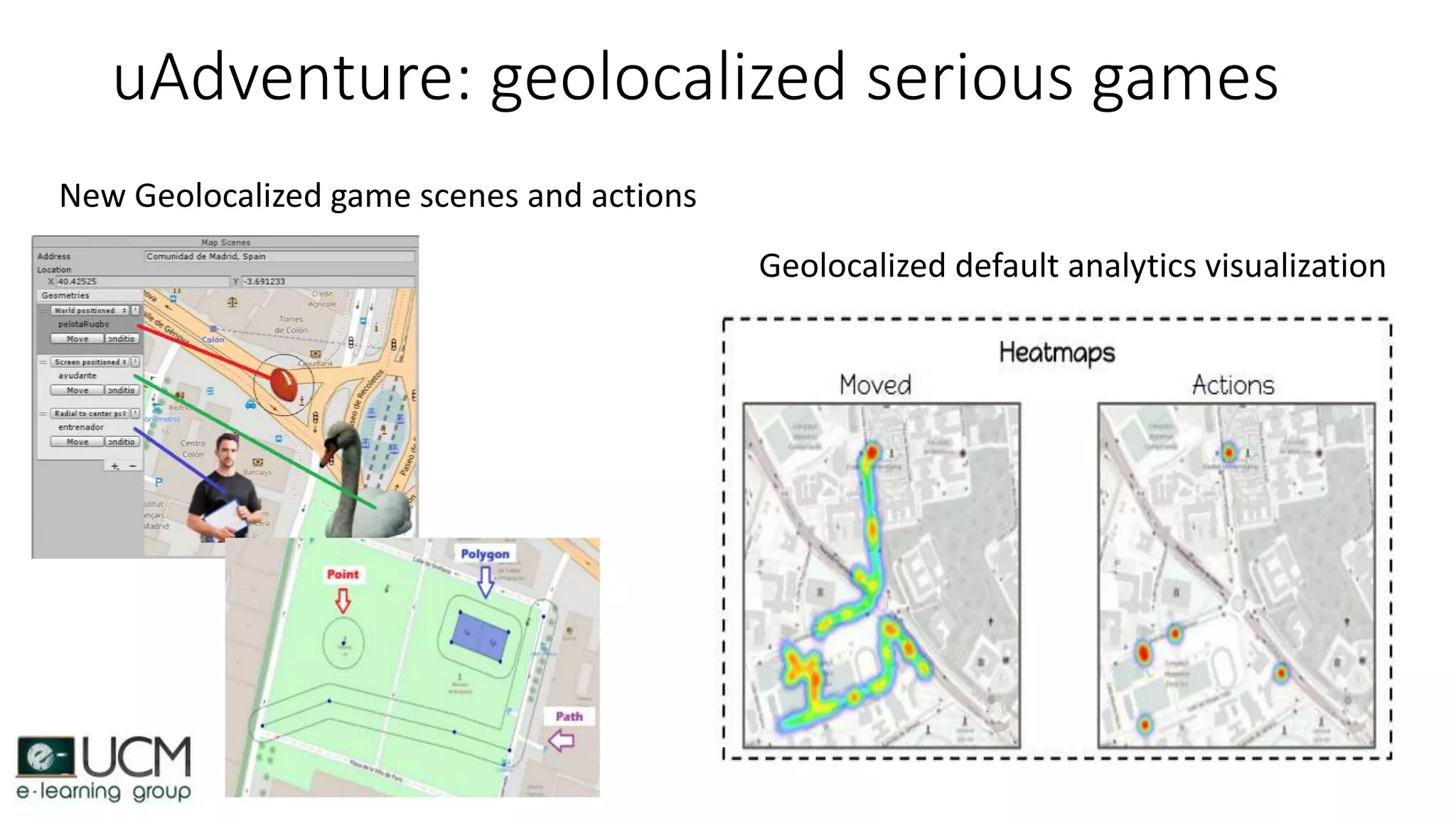This screenshot has width=1456, height=819.
Task: Click the text New Geolocalized game scenes and actions
Action: [x=378, y=196]
